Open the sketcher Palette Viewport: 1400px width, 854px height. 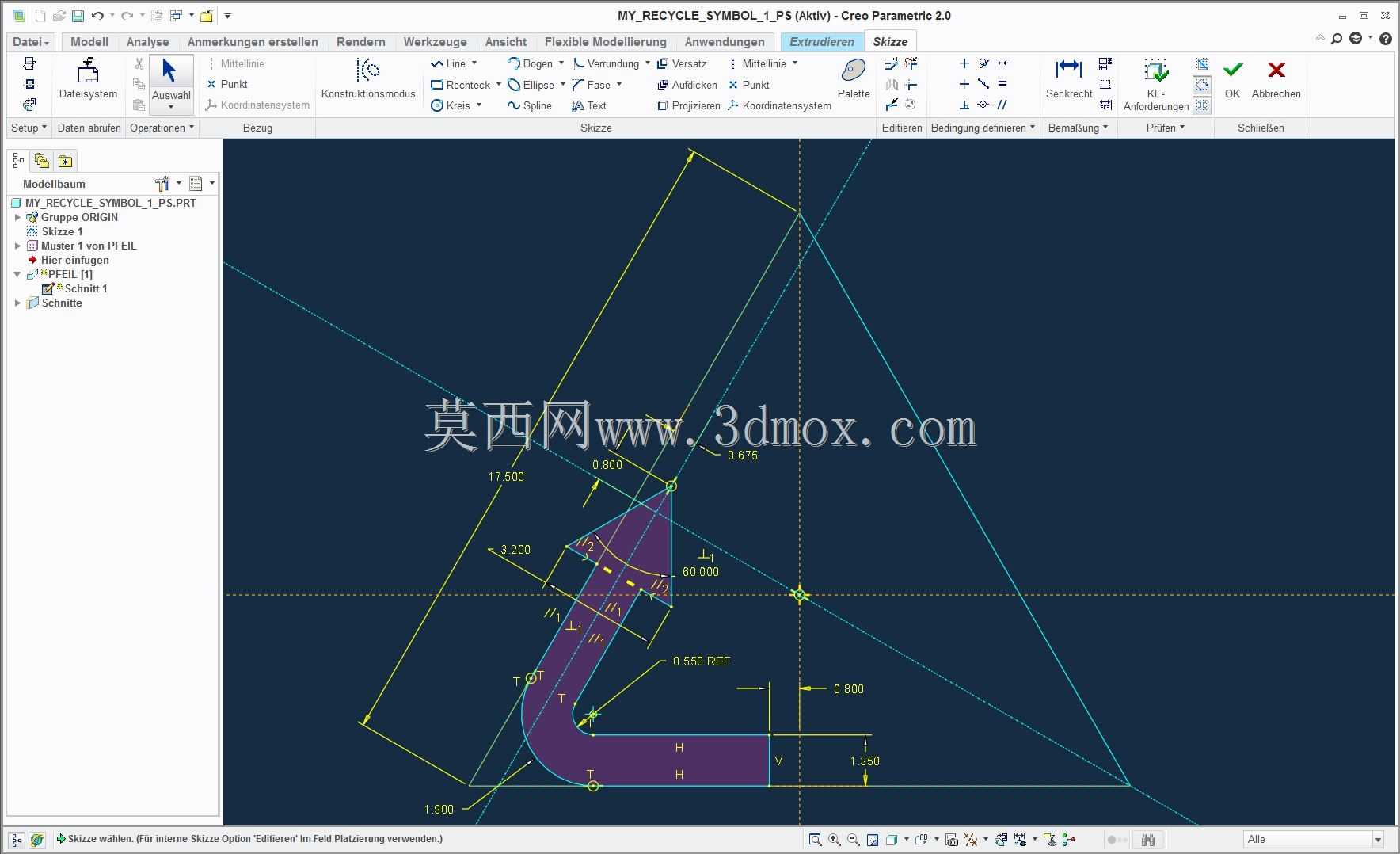tap(854, 79)
